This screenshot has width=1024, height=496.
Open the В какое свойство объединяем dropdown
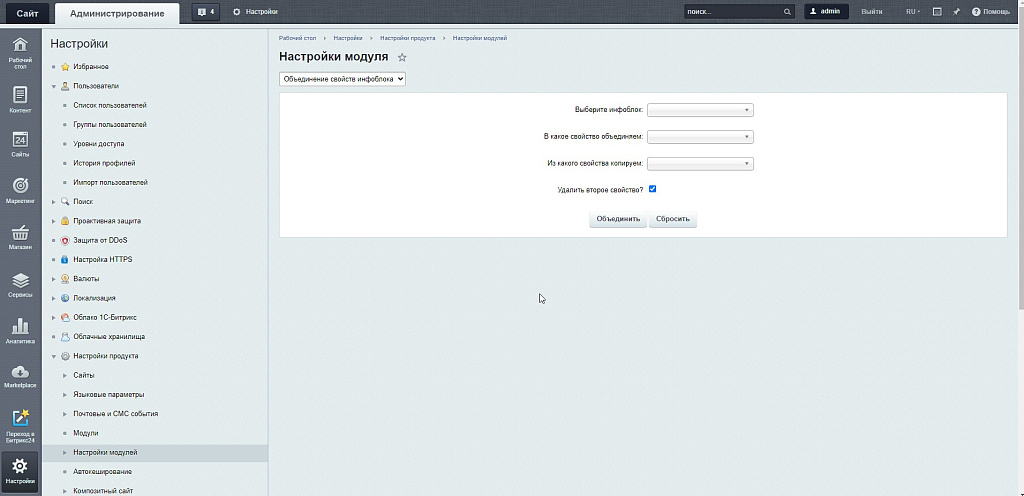(x=700, y=137)
